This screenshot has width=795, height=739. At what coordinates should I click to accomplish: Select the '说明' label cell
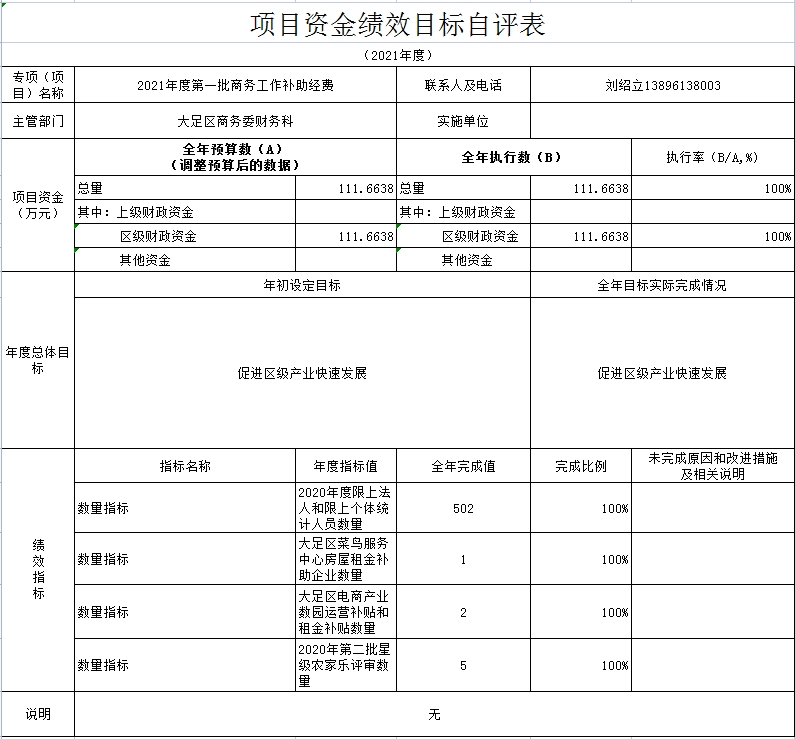point(38,714)
